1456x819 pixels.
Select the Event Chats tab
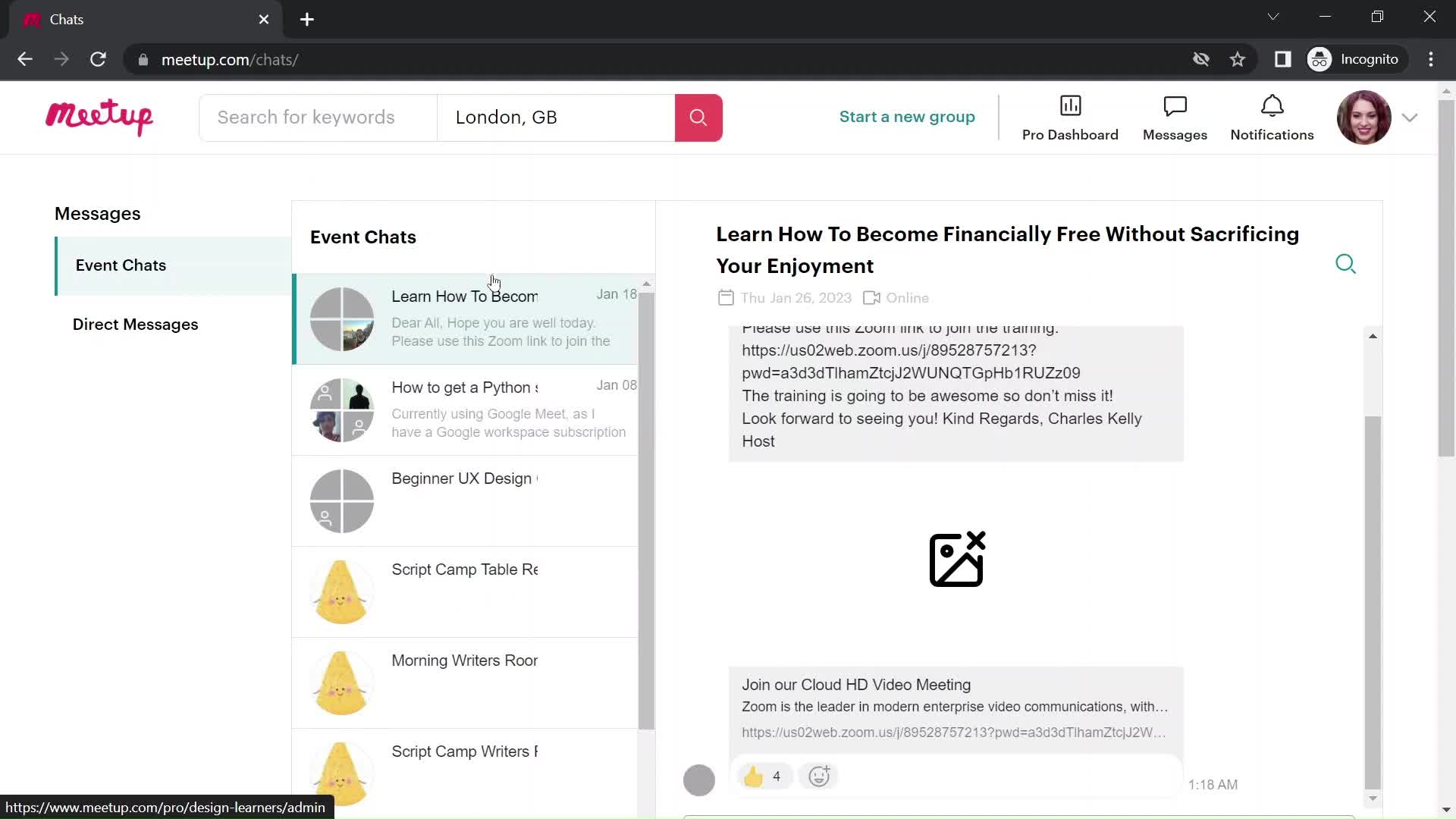[x=121, y=264]
